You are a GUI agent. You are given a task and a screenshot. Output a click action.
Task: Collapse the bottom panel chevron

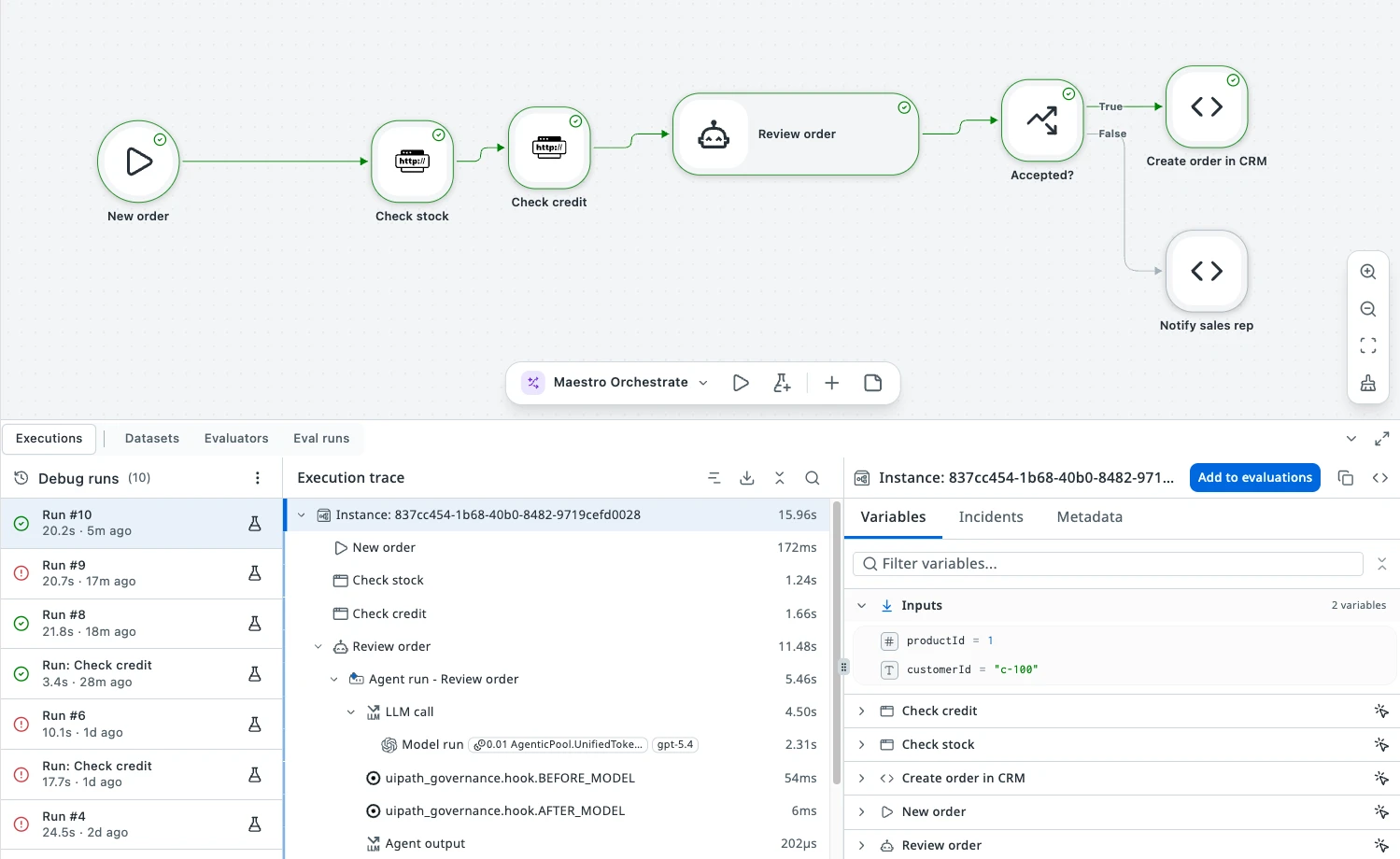1351,439
